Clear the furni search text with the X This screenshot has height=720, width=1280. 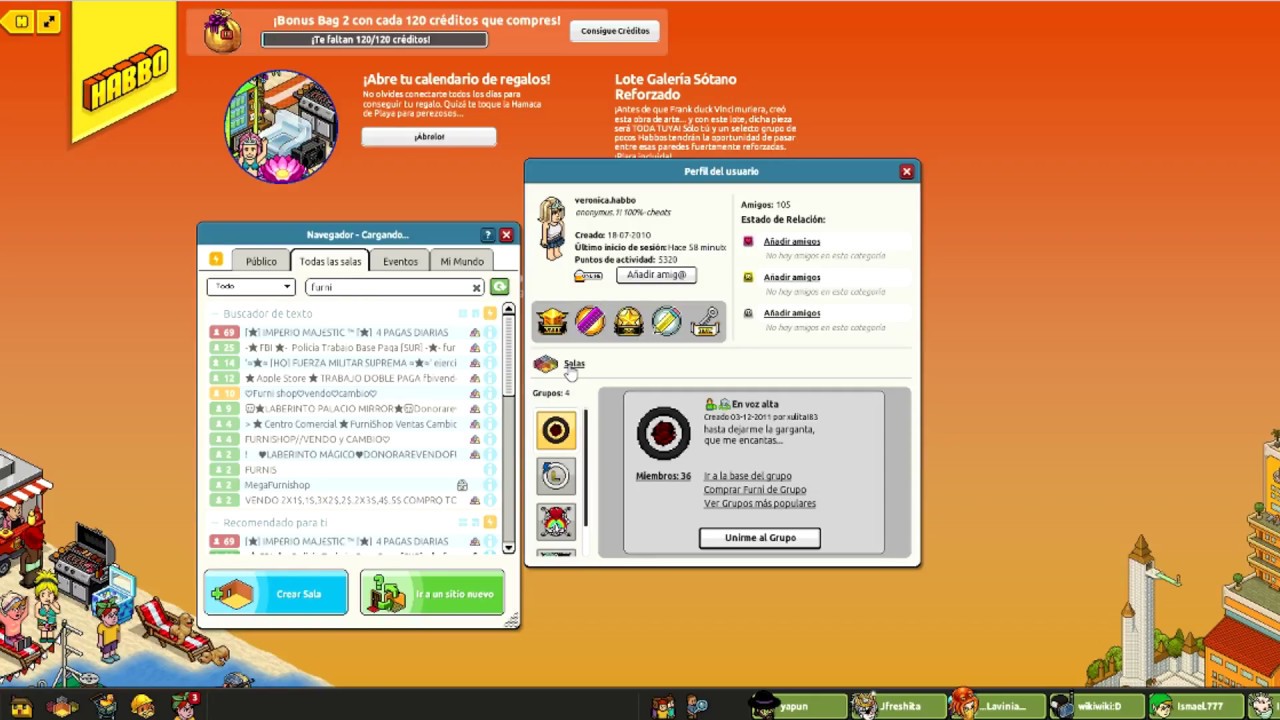(476, 288)
